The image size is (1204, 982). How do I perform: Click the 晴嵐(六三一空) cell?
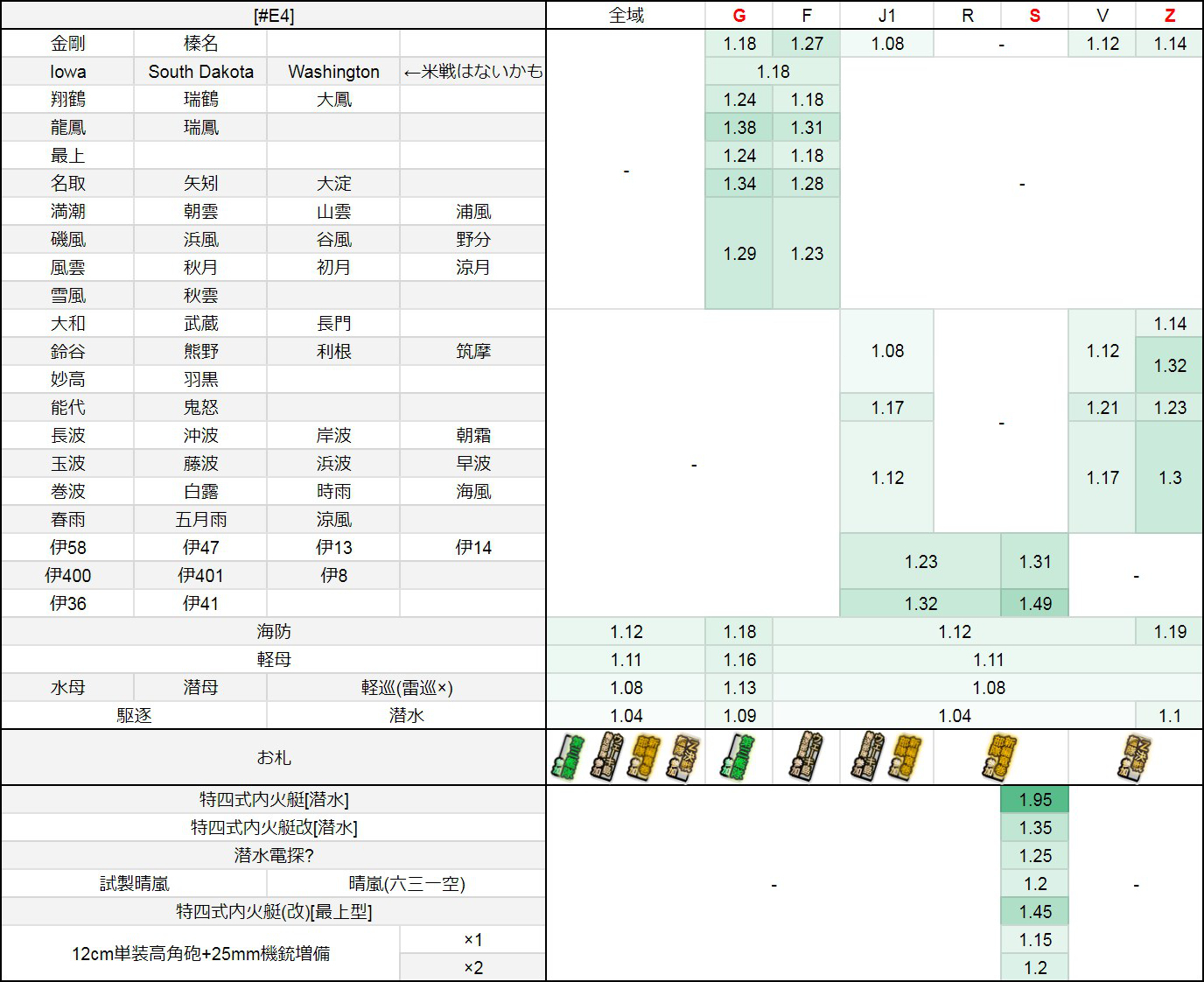(x=407, y=884)
